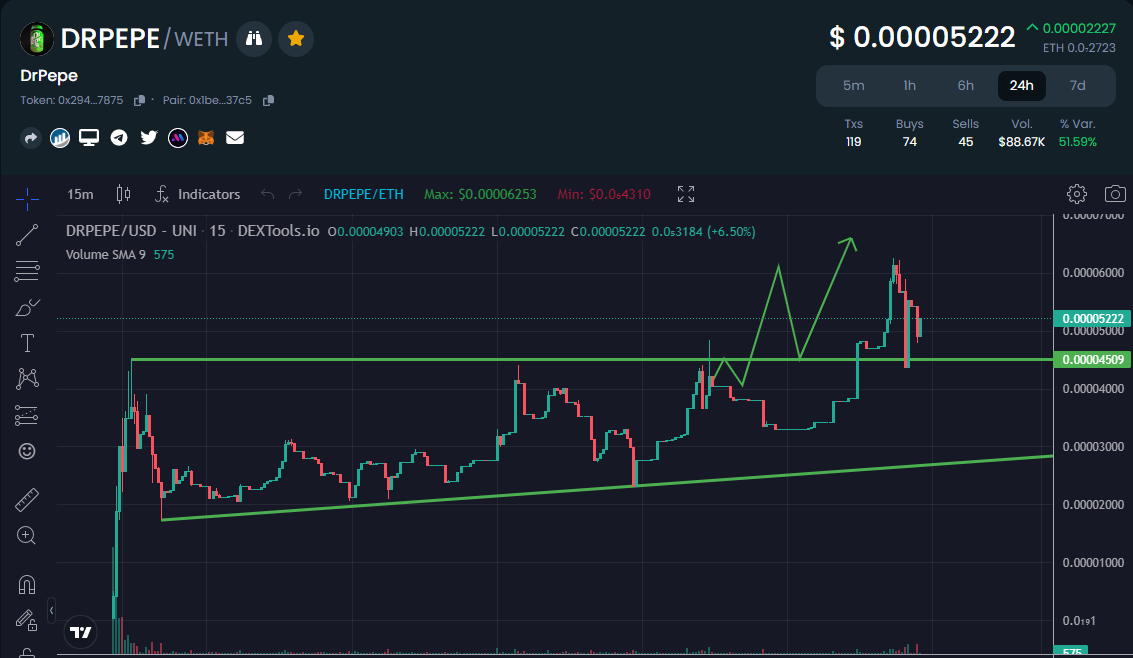Open the Emoji stickers tool
The height and width of the screenshot is (658, 1133).
[27, 451]
